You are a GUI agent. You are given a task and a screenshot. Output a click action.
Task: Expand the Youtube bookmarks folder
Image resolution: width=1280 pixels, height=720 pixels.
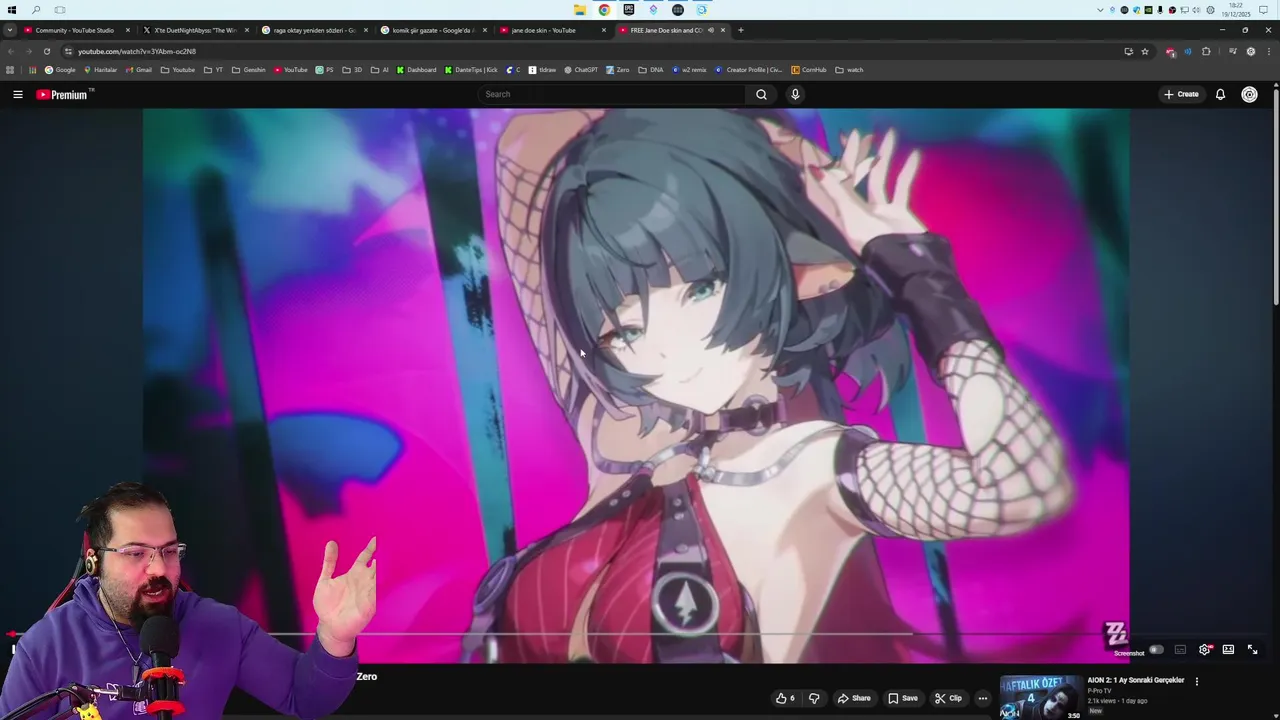(178, 70)
